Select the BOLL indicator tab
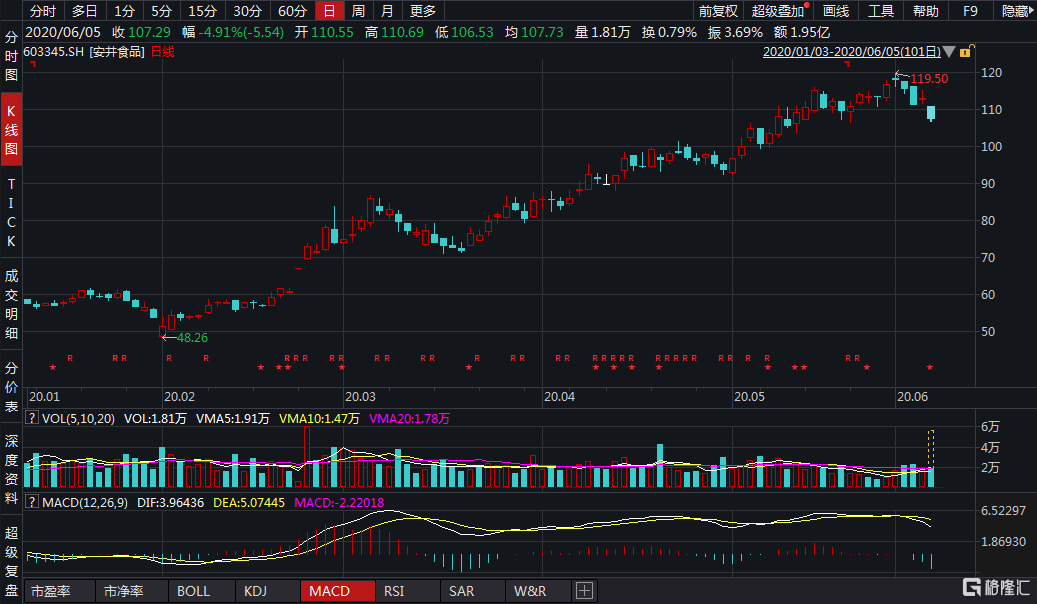Viewport: 1037px width, 604px height. [193, 591]
